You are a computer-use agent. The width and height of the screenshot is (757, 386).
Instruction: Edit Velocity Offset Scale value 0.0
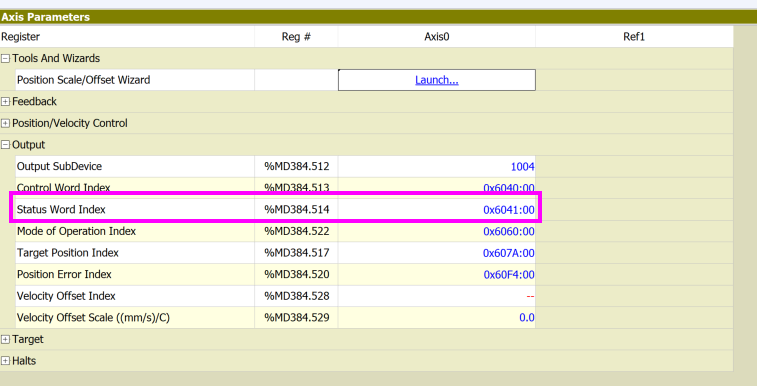tap(436, 317)
